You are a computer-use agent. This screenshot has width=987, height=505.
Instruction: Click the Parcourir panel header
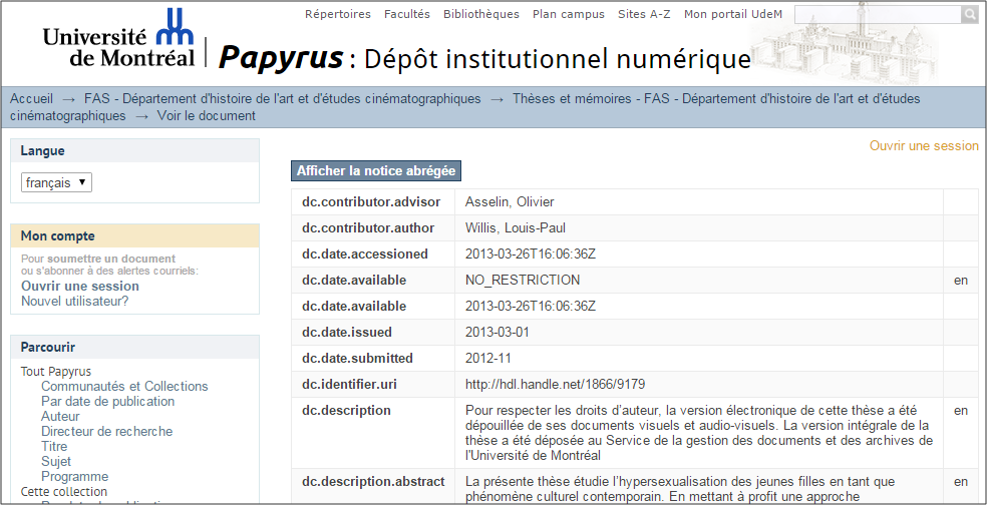(135, 347)
